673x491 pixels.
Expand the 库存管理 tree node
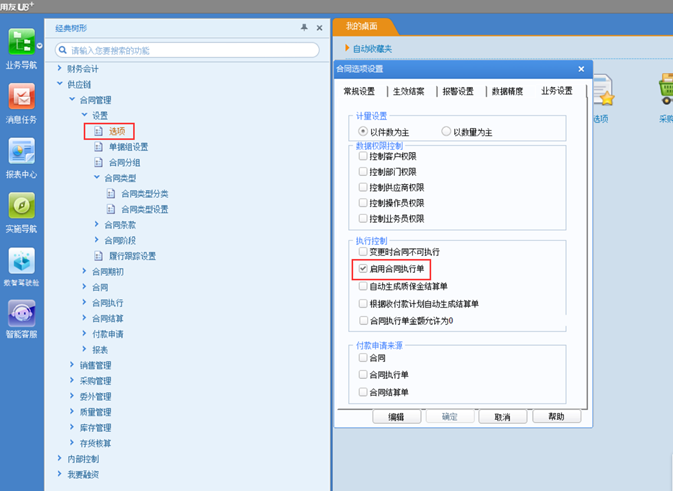tap(72, 427)
